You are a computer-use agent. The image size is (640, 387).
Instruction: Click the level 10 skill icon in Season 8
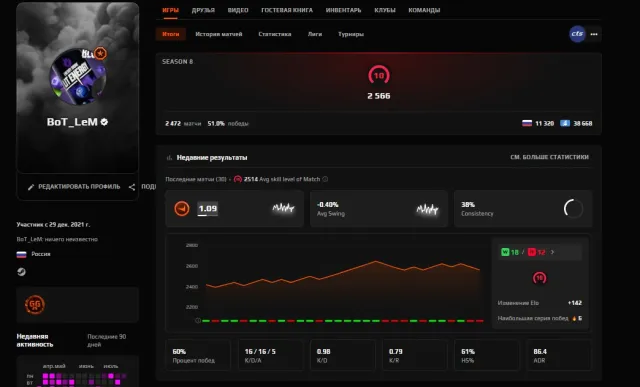[379, 75]
